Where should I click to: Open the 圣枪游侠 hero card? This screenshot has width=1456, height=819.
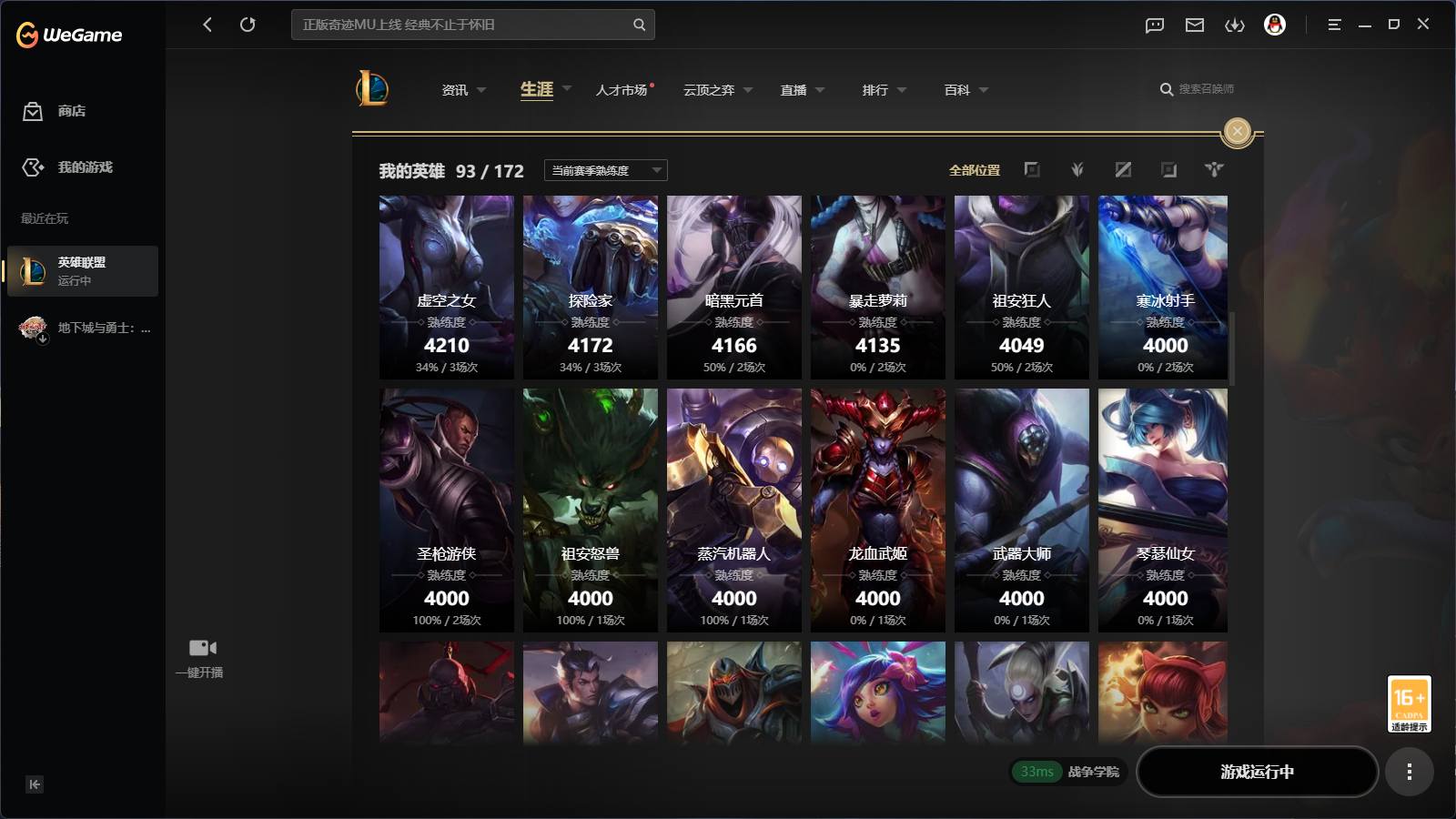(447, 511)
